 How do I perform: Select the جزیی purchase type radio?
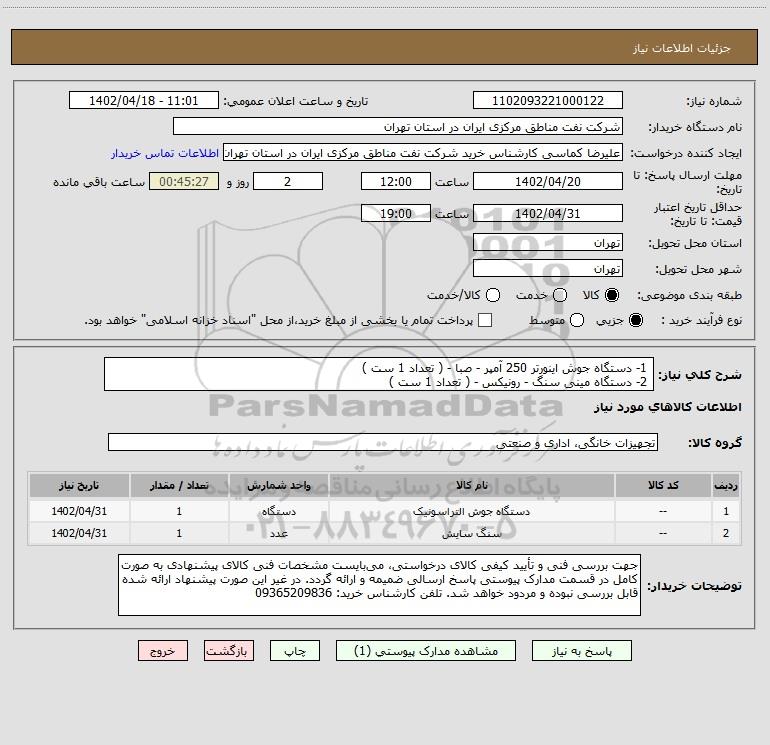coord(635,320)
